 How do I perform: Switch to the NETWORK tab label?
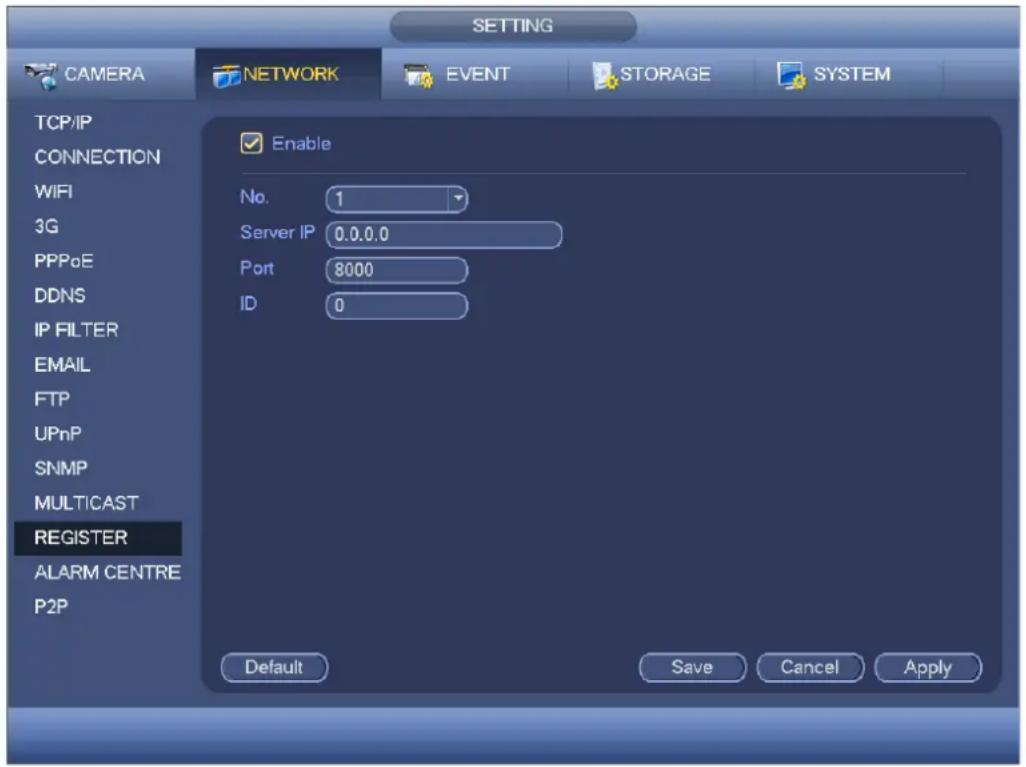pos(291,74)
